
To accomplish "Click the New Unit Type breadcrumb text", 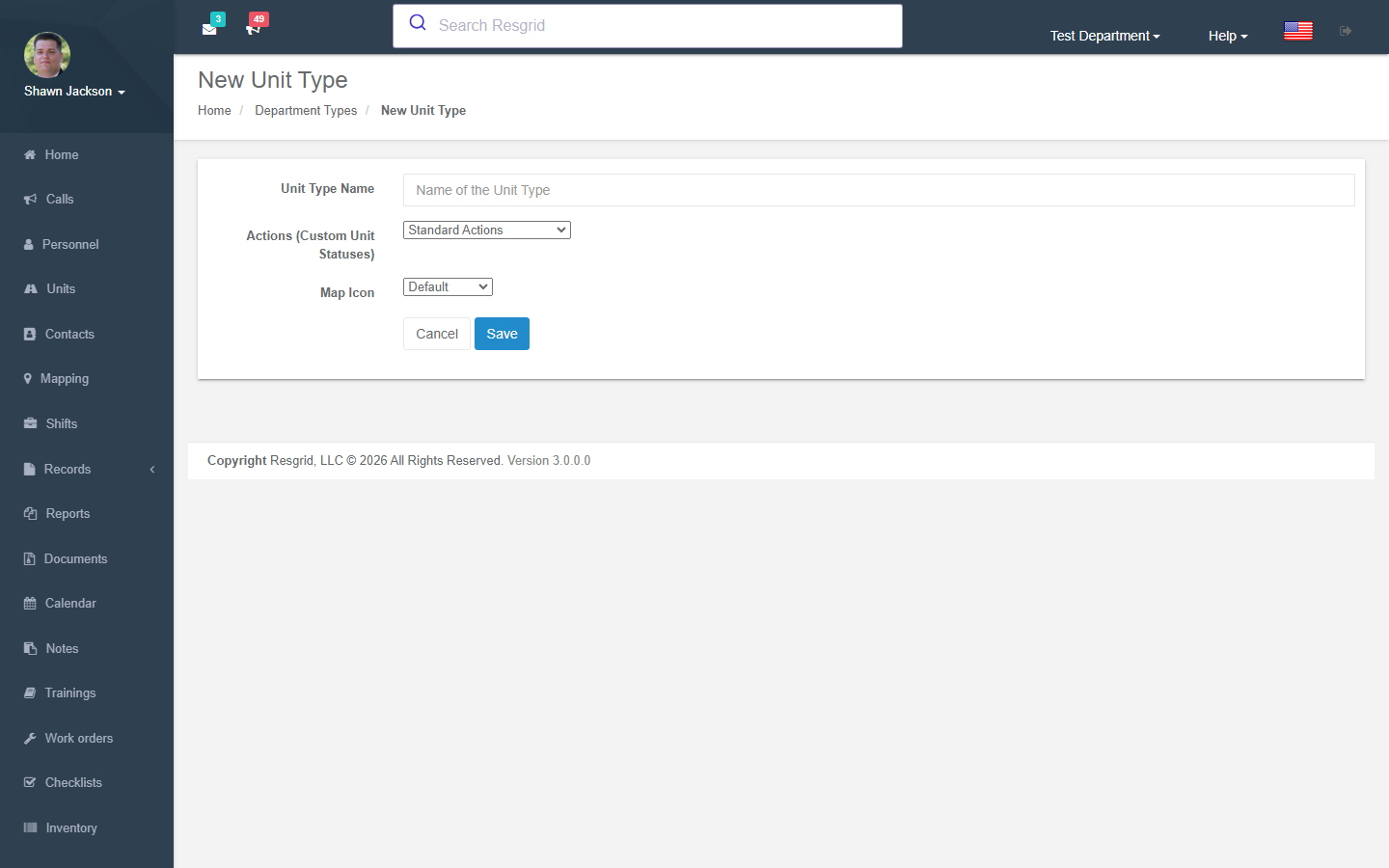I will tap(423, 111).
